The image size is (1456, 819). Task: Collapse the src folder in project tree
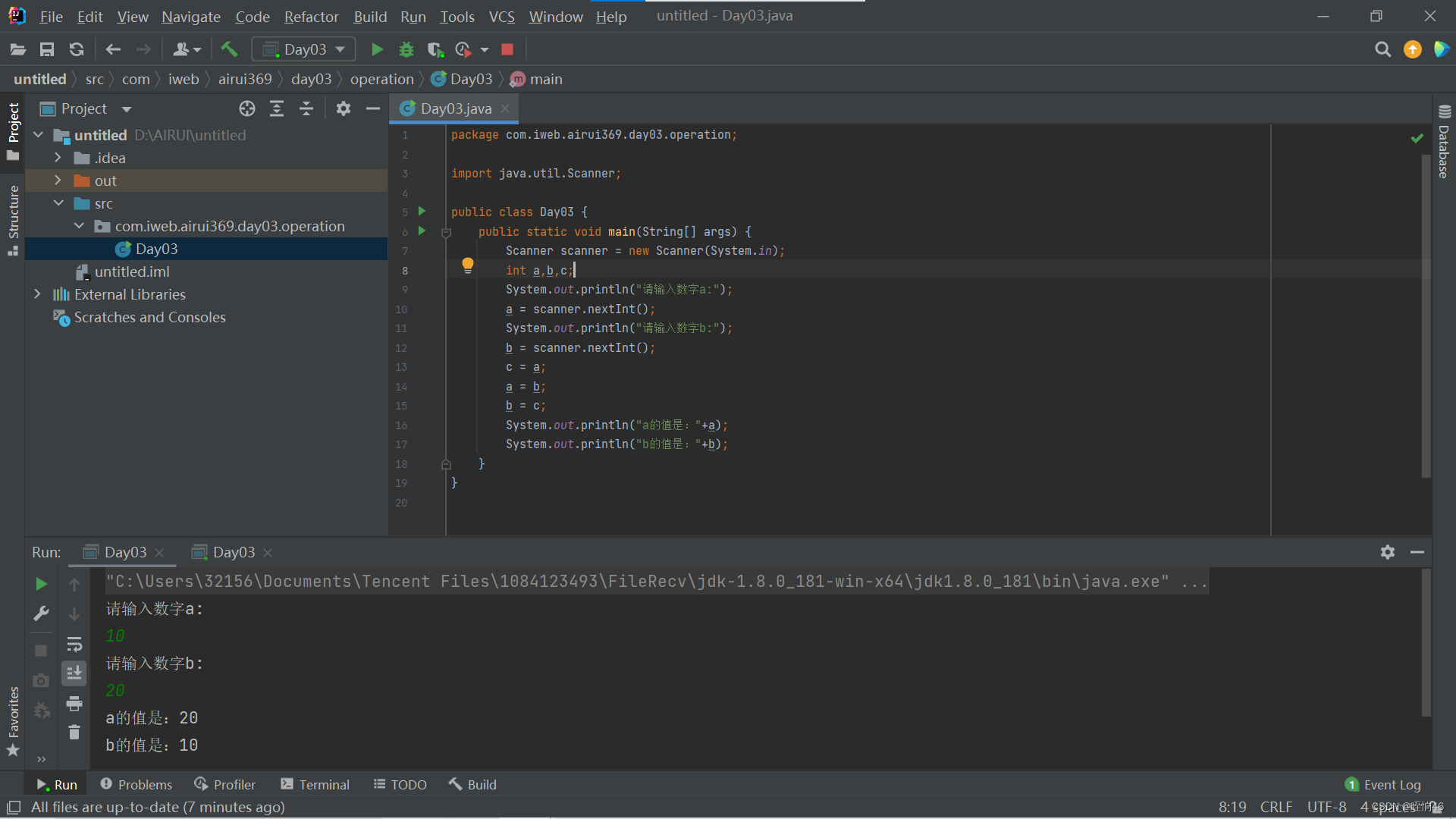click(x=58, y=203)
